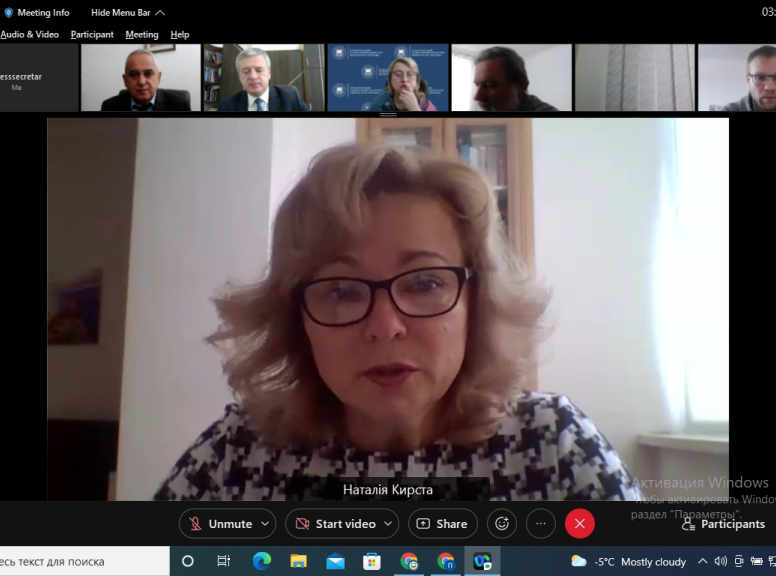Toggle the Participants panel
The height and width of the screenshot is (576, 776).
(x=723, y=524)
